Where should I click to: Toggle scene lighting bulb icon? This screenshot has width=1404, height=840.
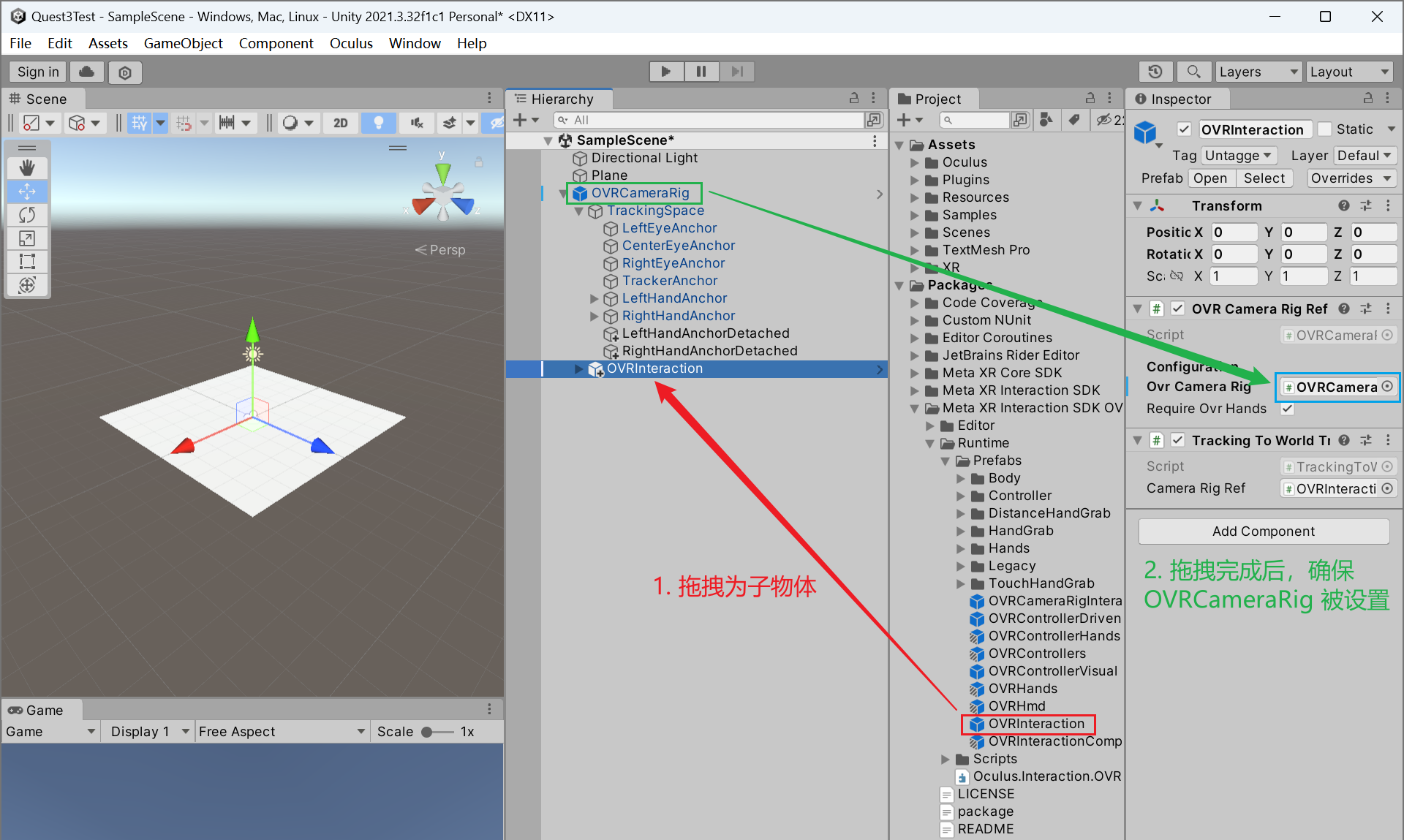tap(378, 123)
